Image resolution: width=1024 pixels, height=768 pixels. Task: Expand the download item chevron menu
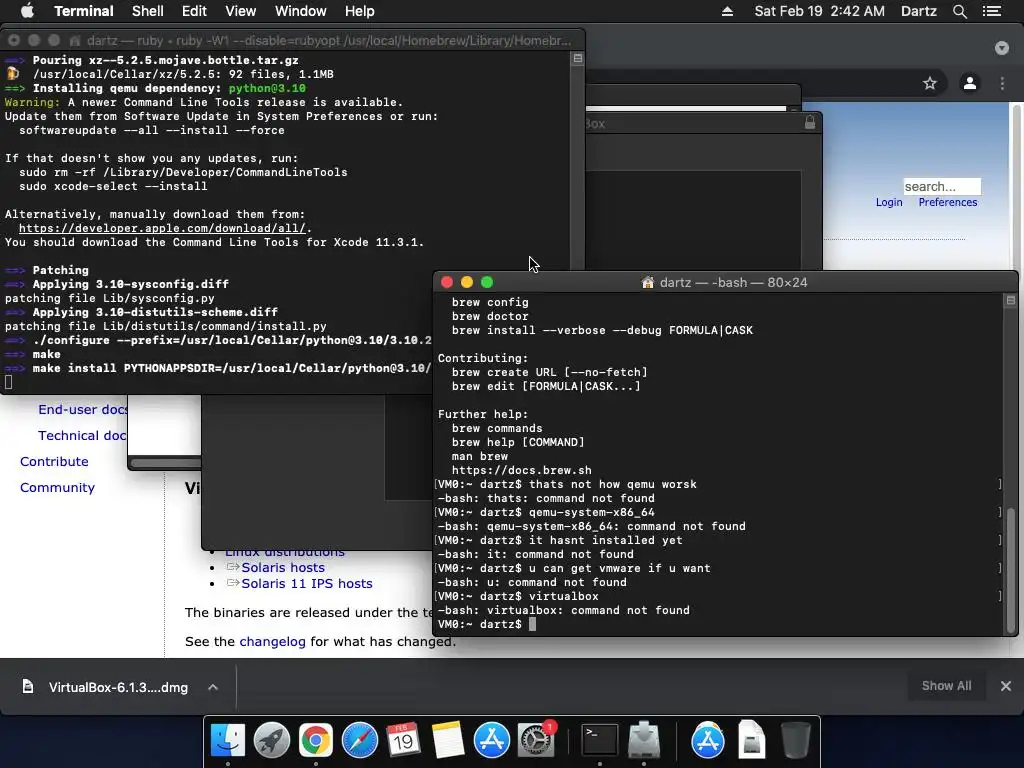(x=213, y=687)
